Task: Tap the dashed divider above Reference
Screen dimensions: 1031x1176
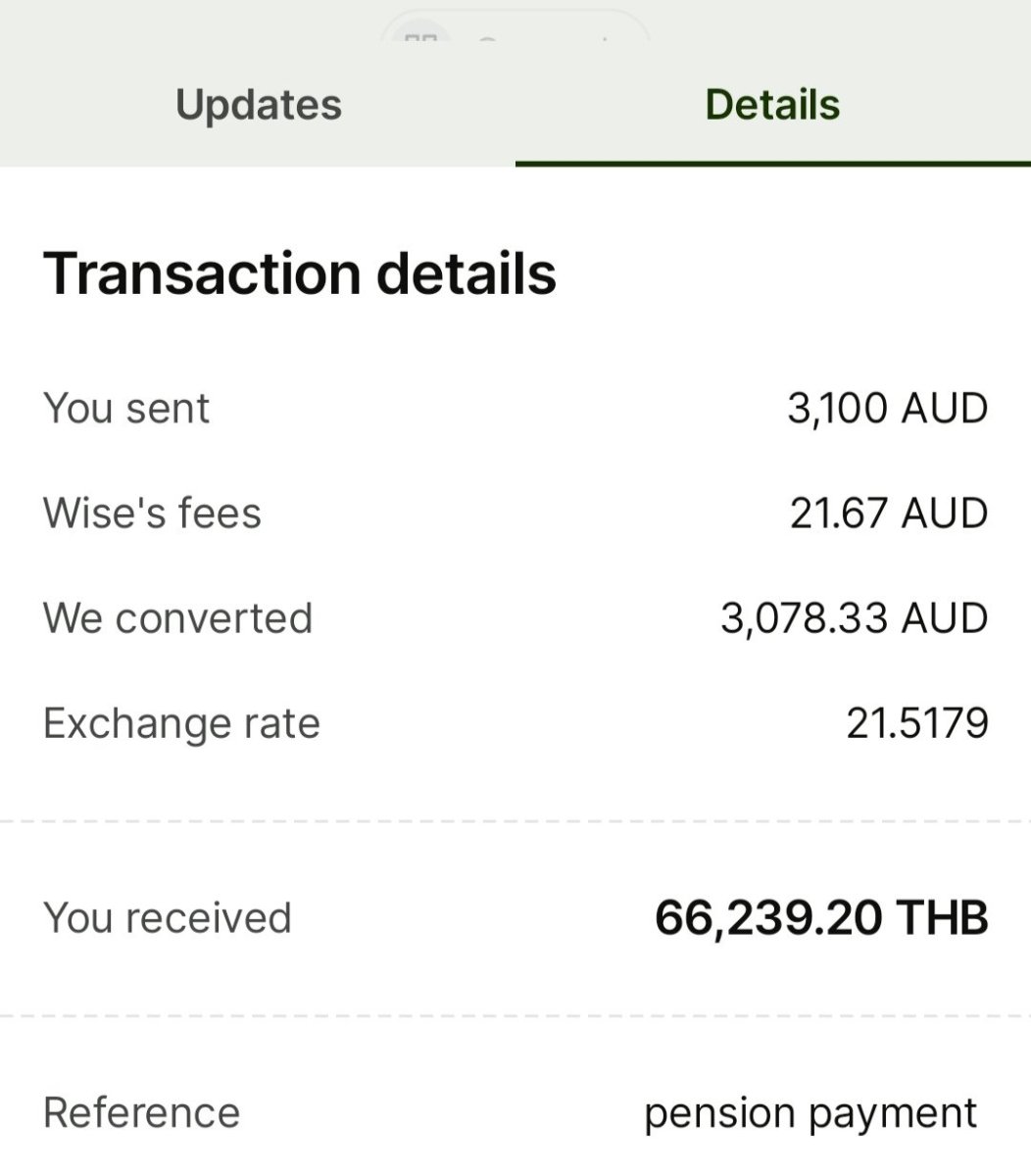Action: (x=515, y=1016)
